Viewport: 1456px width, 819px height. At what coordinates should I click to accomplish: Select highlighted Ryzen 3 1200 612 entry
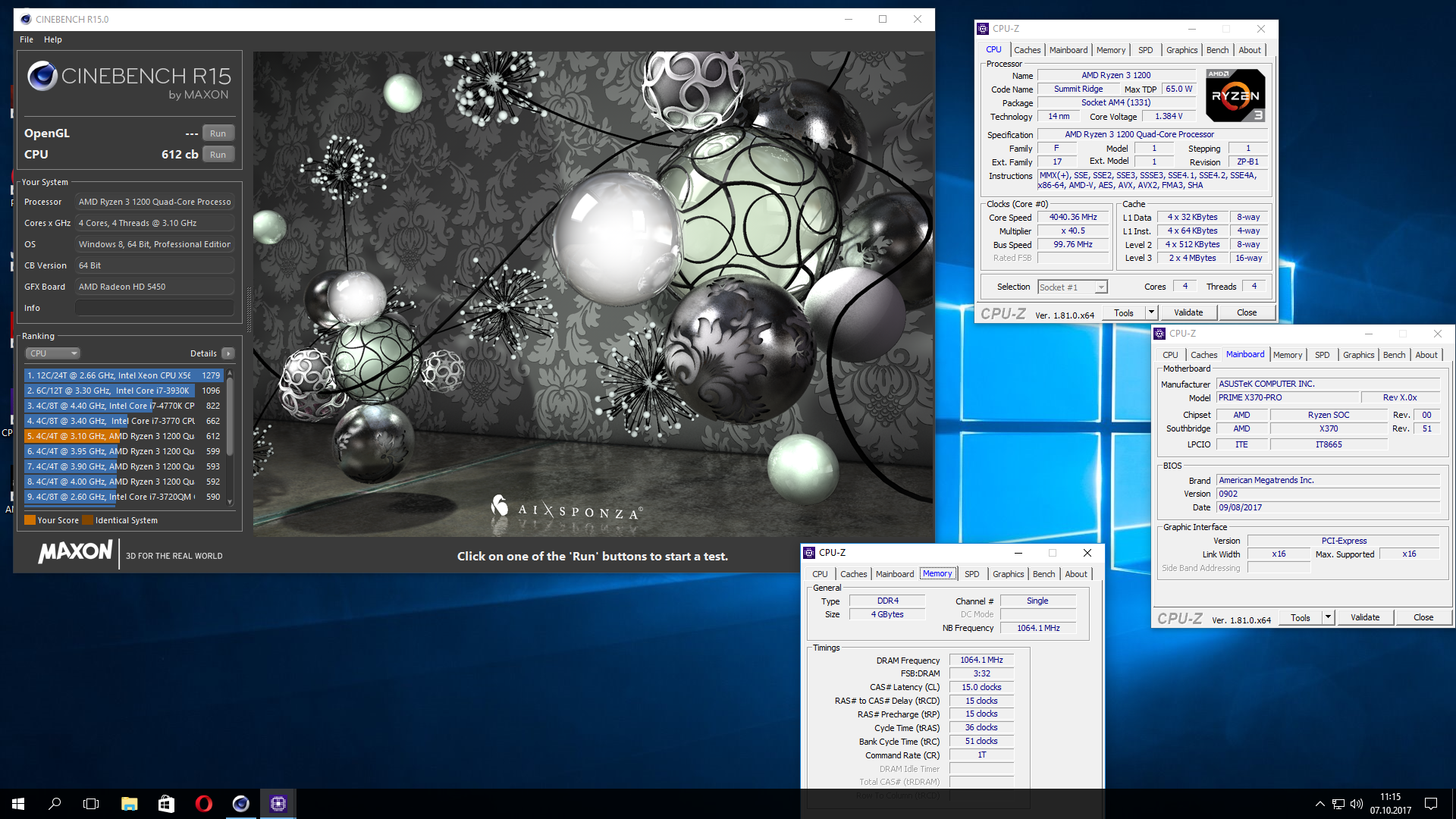(124, 436)
